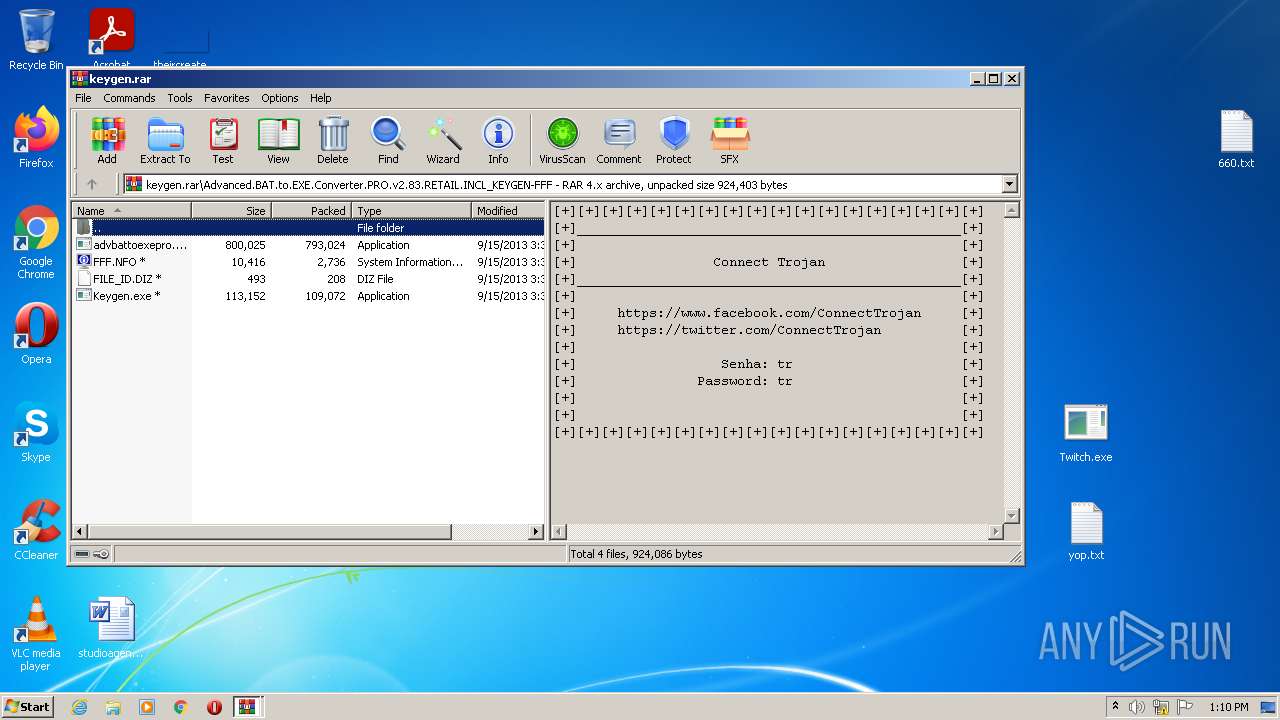Screen dimensions: 1280x720
Task: Click the comment pane scroll-down arrow
Action: pos(1011,515)
